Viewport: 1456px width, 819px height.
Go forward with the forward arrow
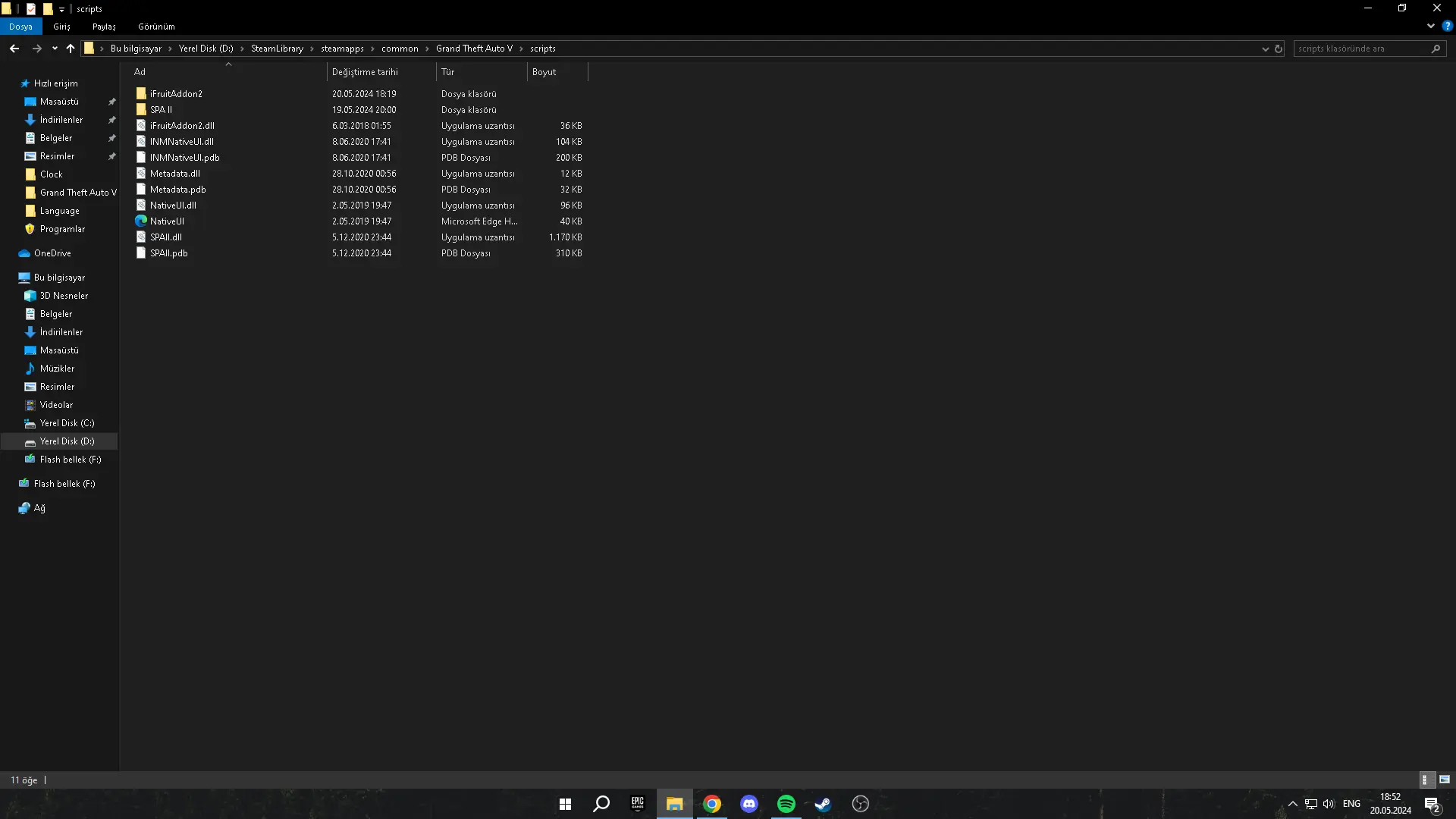36,49
